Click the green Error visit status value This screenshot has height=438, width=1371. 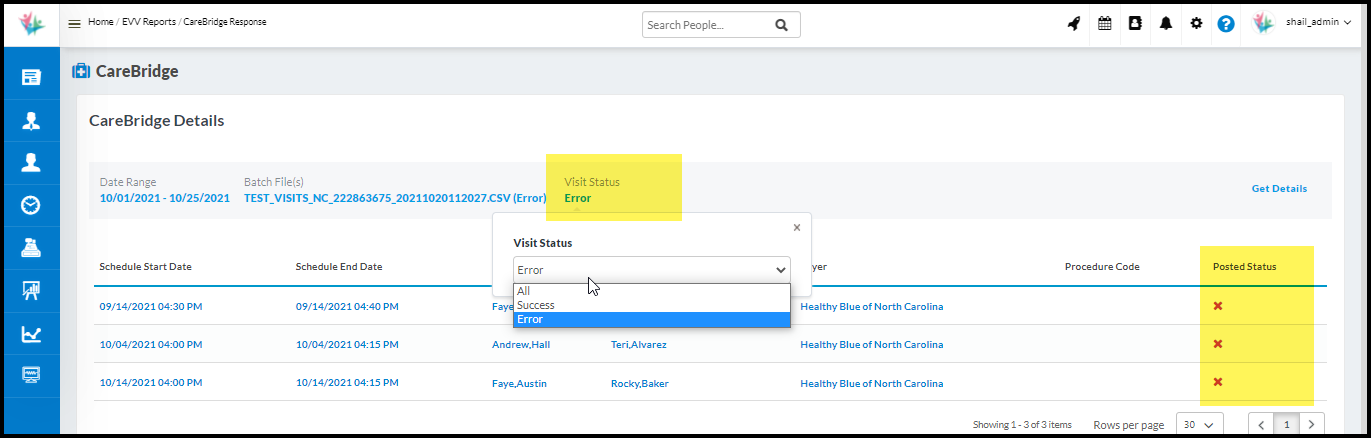577,198
